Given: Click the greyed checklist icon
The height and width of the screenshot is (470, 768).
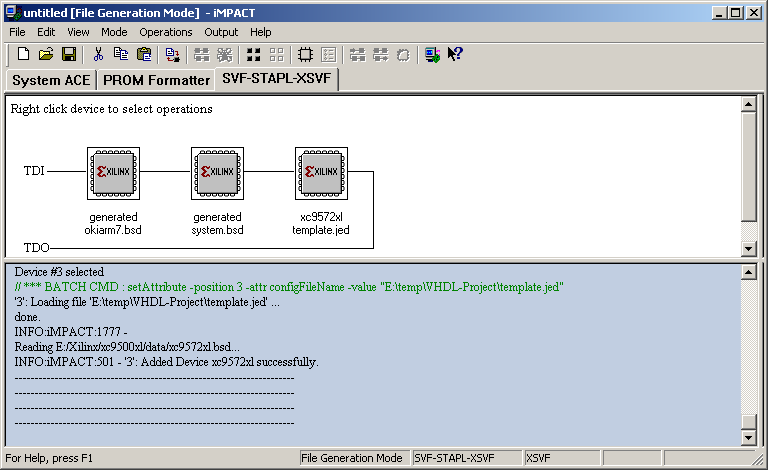Looking at the screenshot, I should [x=328, y=54].
